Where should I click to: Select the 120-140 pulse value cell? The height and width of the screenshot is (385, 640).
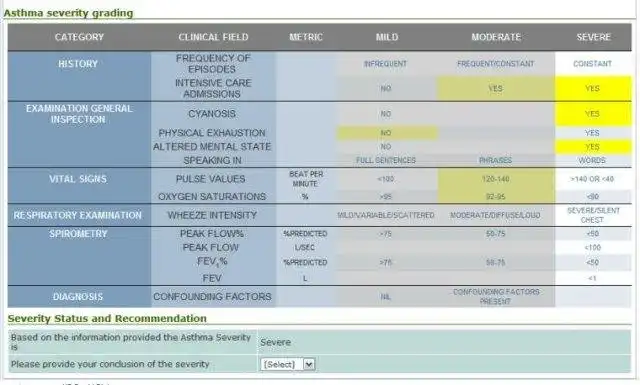tap(496, 179)
